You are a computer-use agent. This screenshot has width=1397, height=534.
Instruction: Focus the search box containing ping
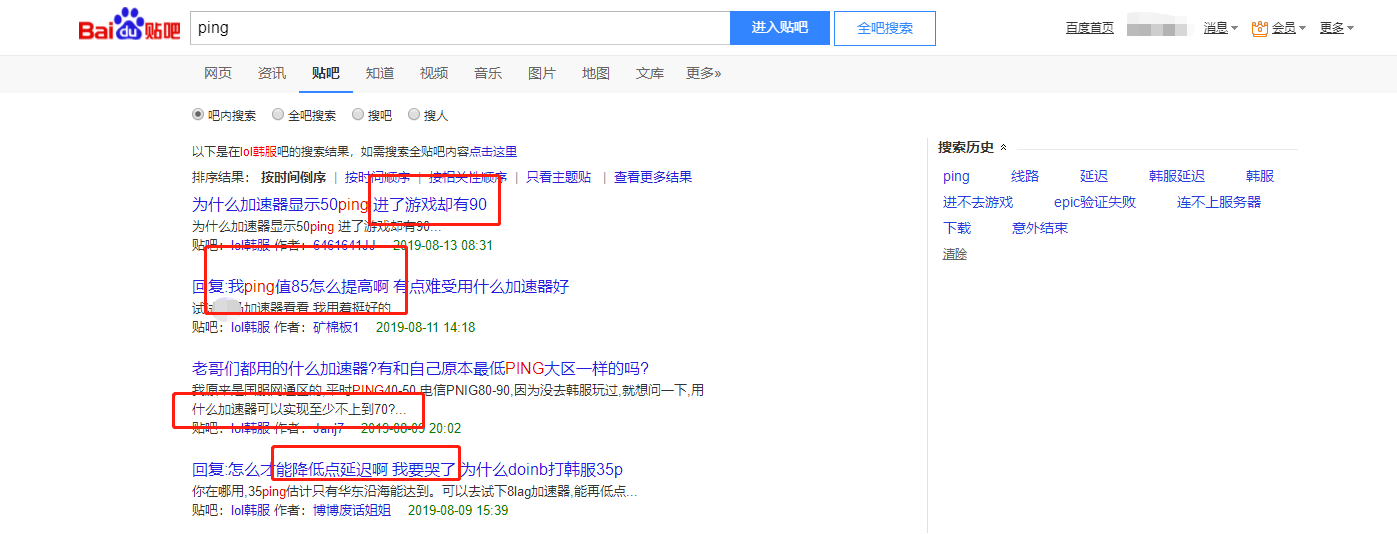pos(460,28)
